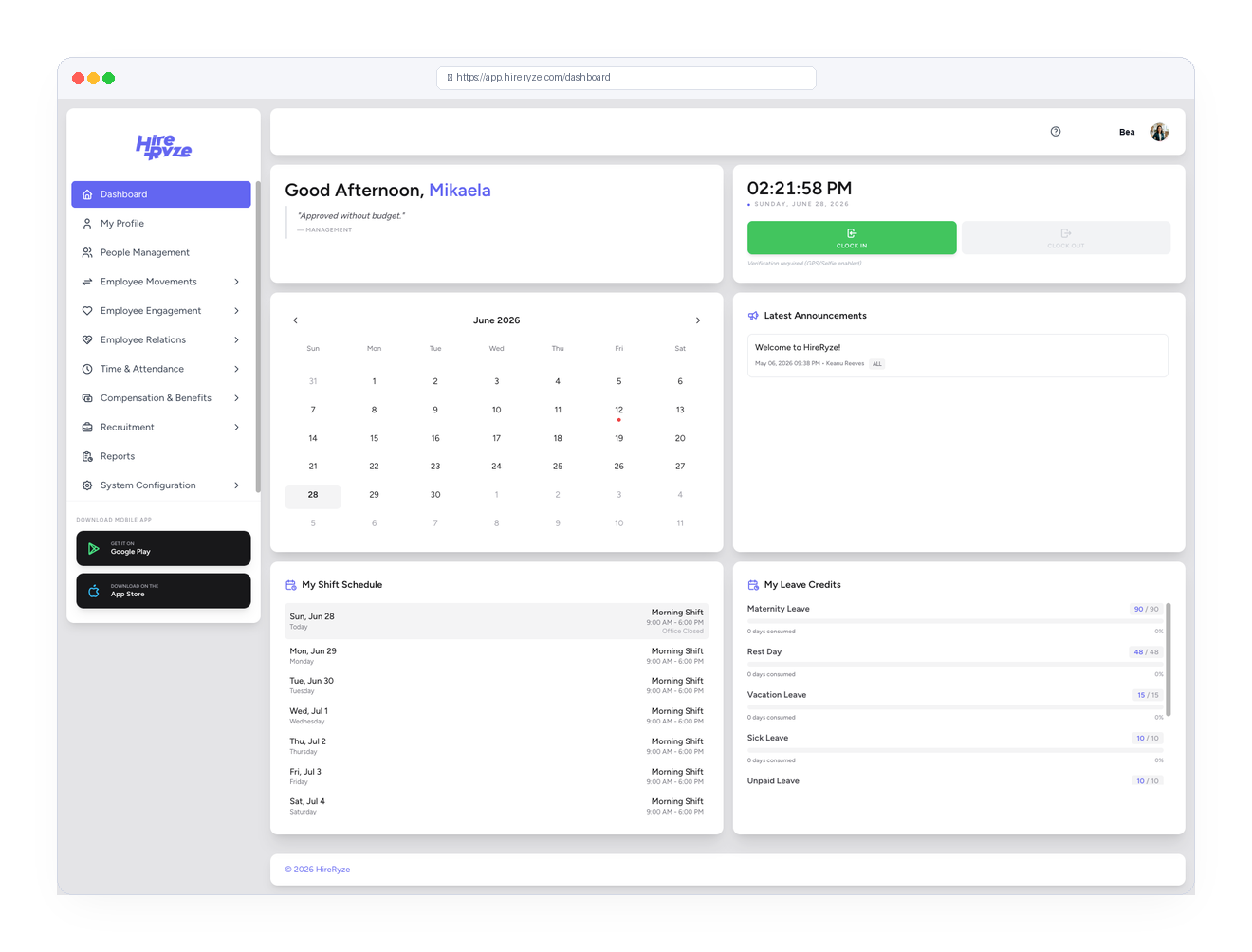This screenshot has height=952, width=1252.
Task: Select today, June 28, on calendar
Action: (313, 495)
